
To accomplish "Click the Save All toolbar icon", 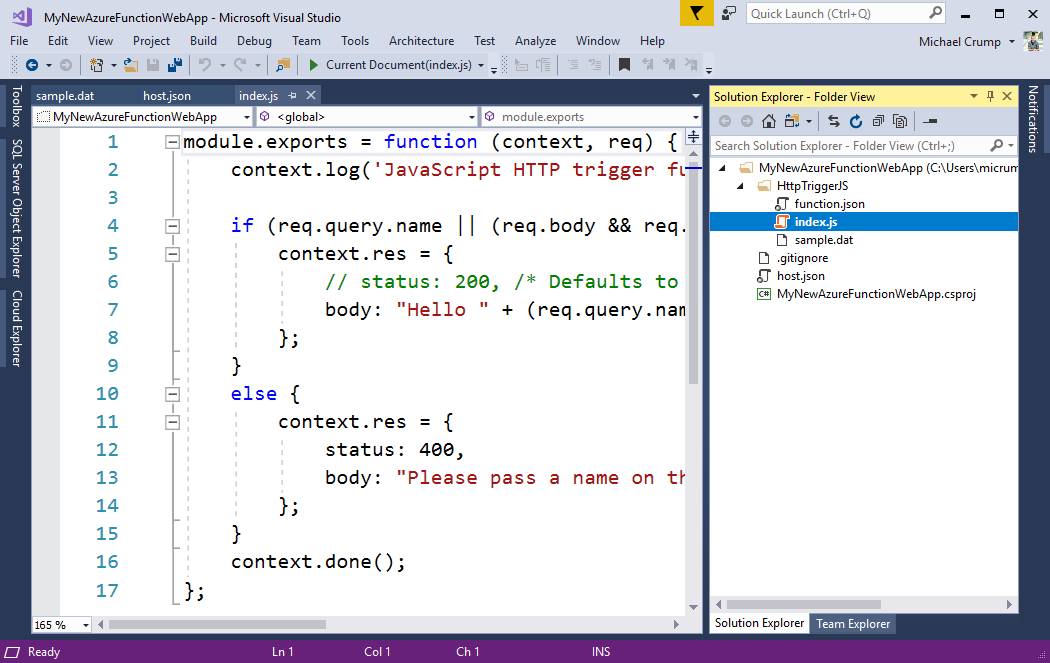I will (x=175, y=65).
